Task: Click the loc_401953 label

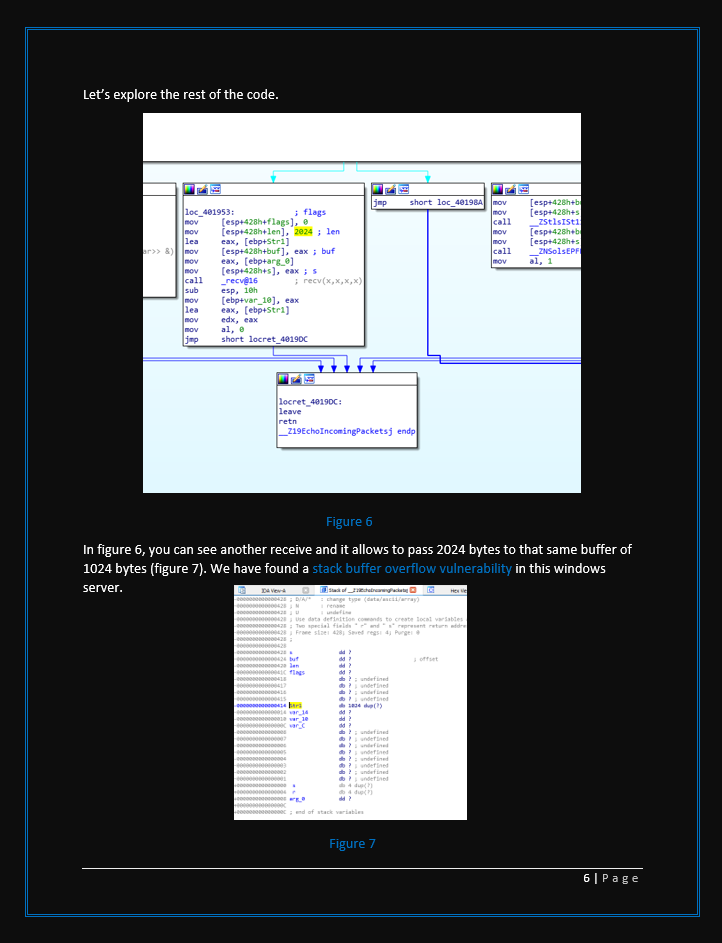Action: pyautogui.click(x=210, y=212)
